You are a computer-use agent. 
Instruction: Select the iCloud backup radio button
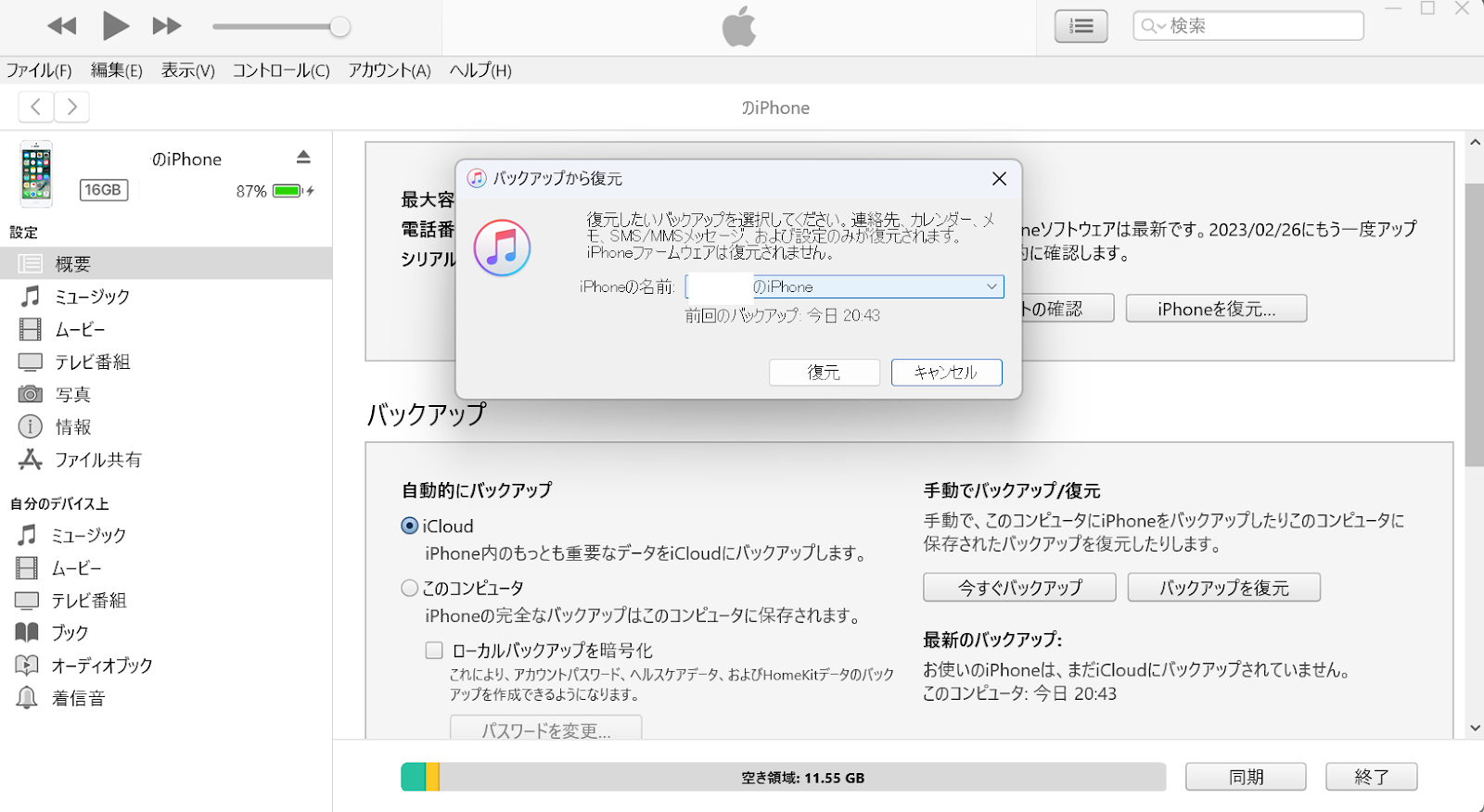coord(409,526)
